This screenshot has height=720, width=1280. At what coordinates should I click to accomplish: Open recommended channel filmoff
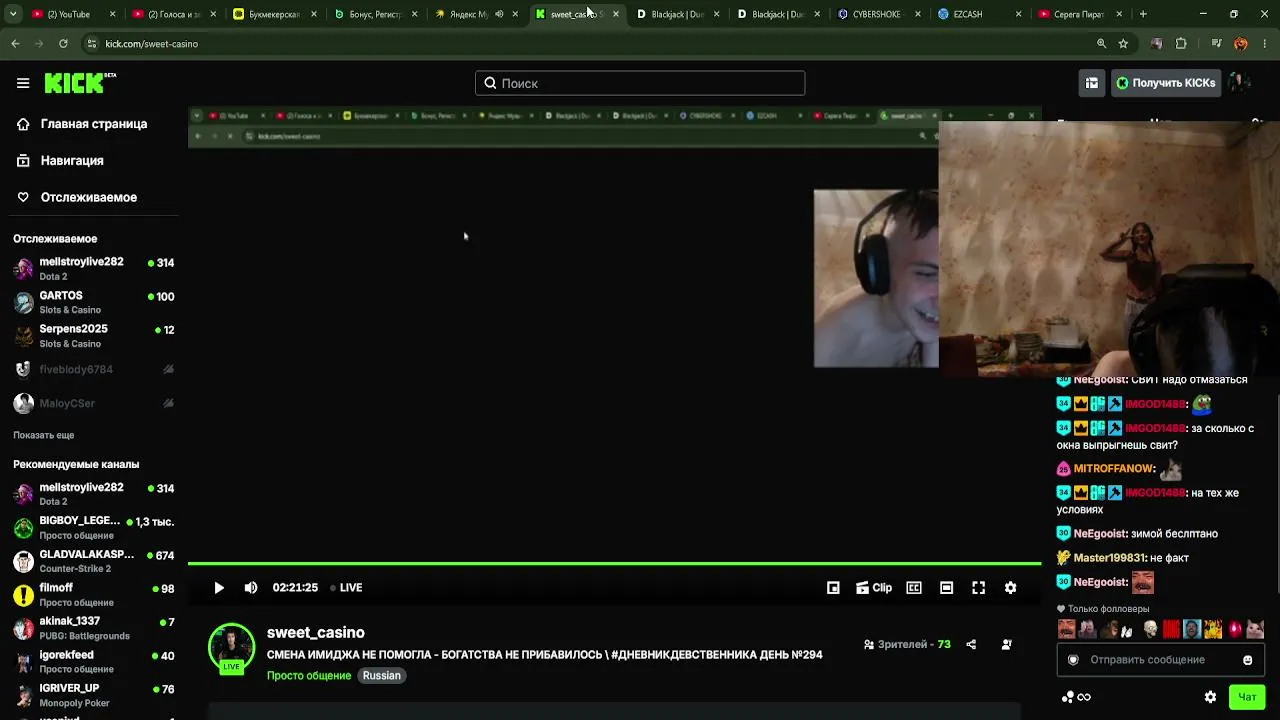[93, 595]
